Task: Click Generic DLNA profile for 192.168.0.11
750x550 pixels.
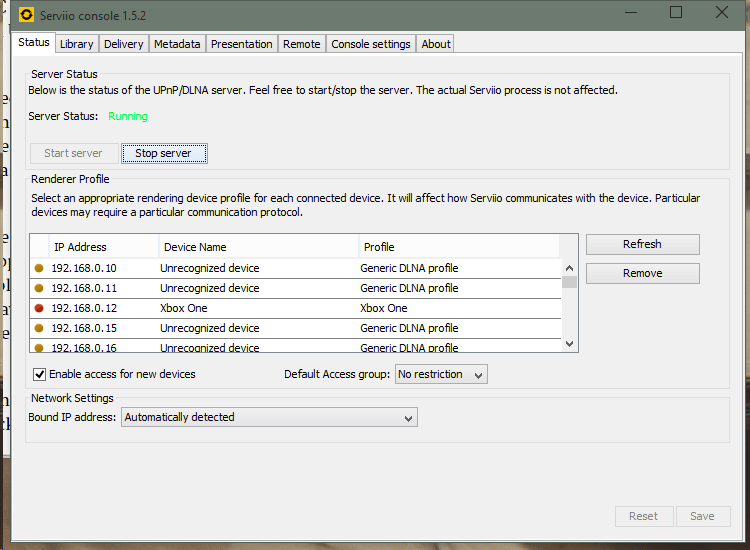Action: (409, 288)
